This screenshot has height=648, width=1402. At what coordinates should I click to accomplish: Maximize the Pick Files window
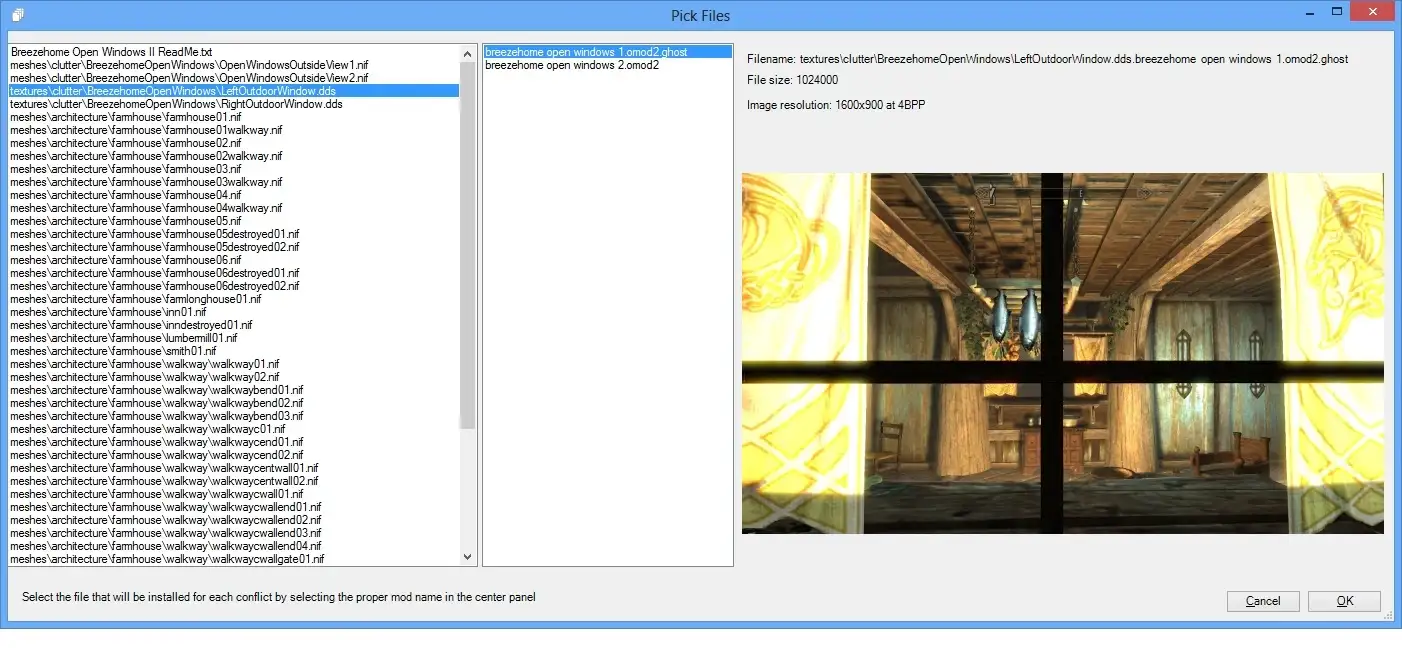click(1336, 12)
